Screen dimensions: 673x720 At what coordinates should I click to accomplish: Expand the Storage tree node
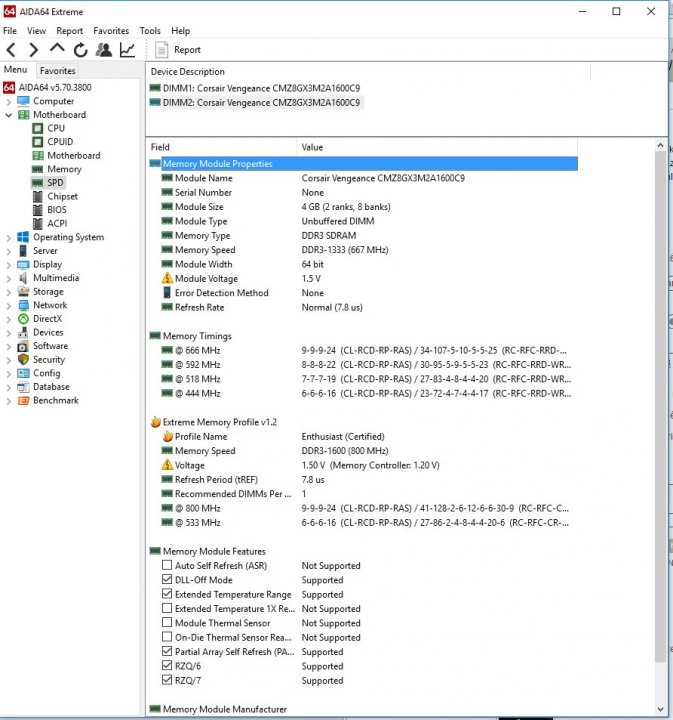[x=8, y=292]
